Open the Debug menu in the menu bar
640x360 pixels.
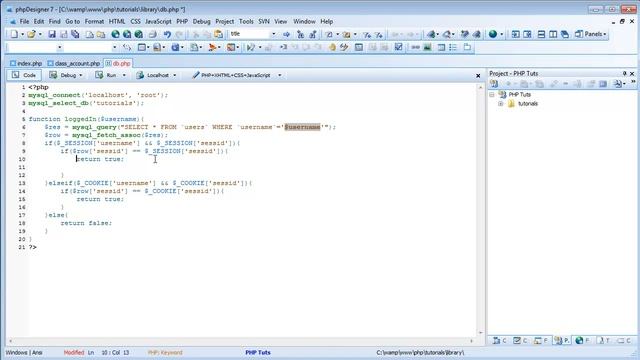(201, 22)
